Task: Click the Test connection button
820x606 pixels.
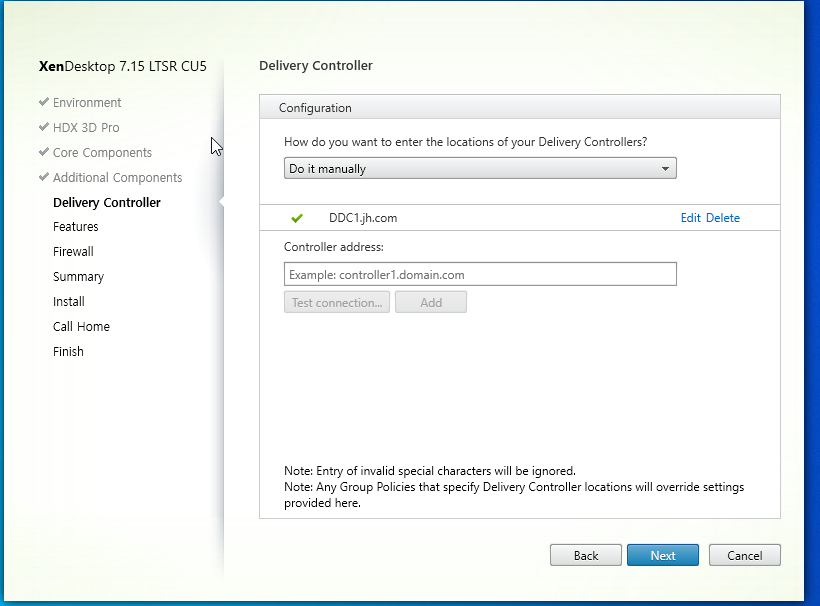Action: pos(337,302)
